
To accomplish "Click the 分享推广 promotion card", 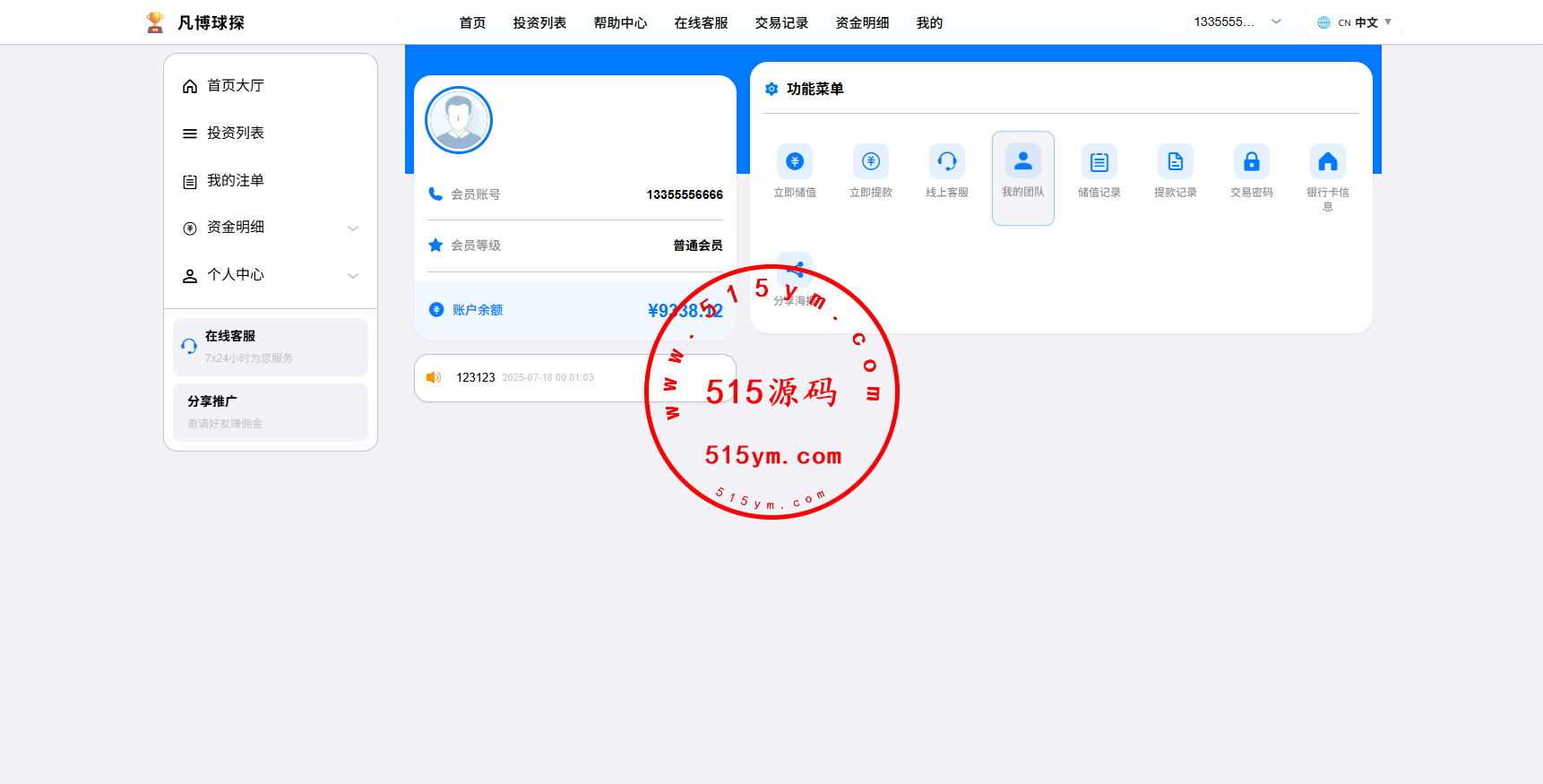I will point(270,412).
